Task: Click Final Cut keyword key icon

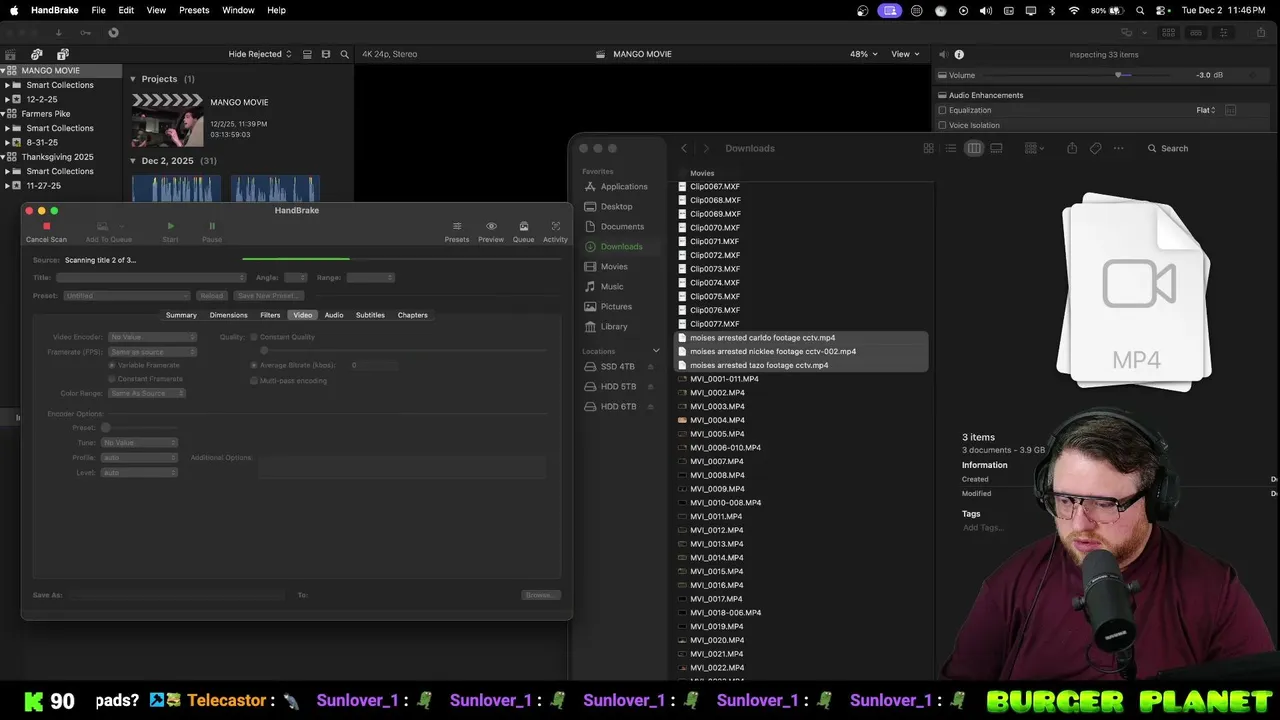Action: coord(86,32)
